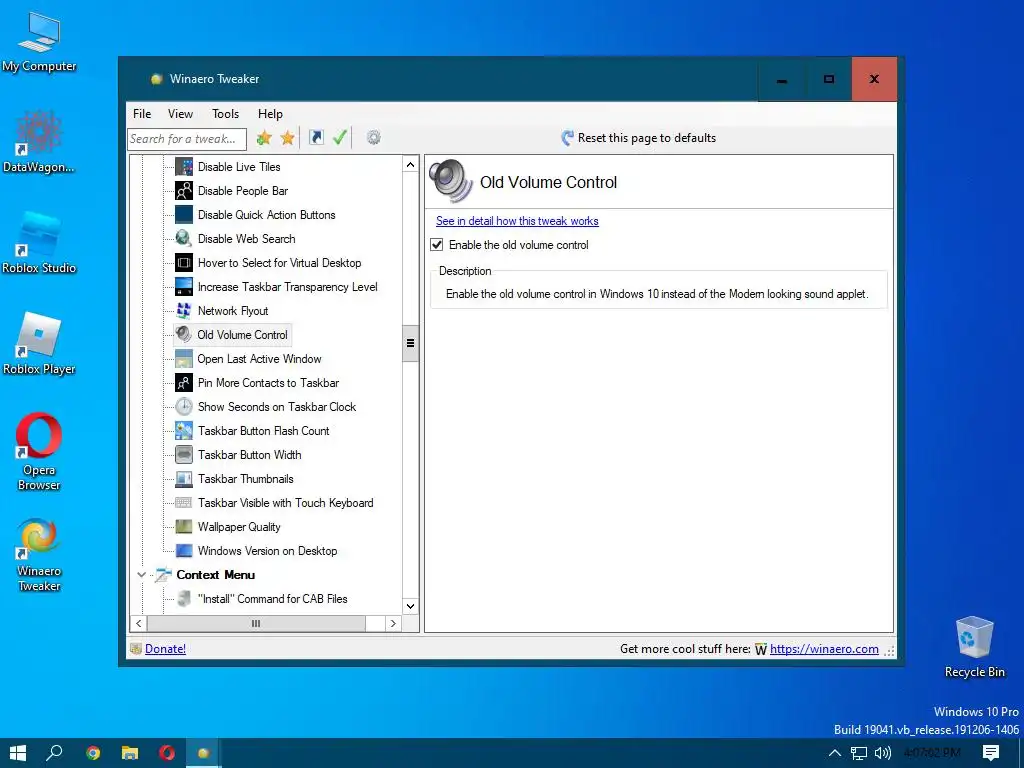
Task: Click the Disable Live Tiles icon
Action: click(184, 167)
